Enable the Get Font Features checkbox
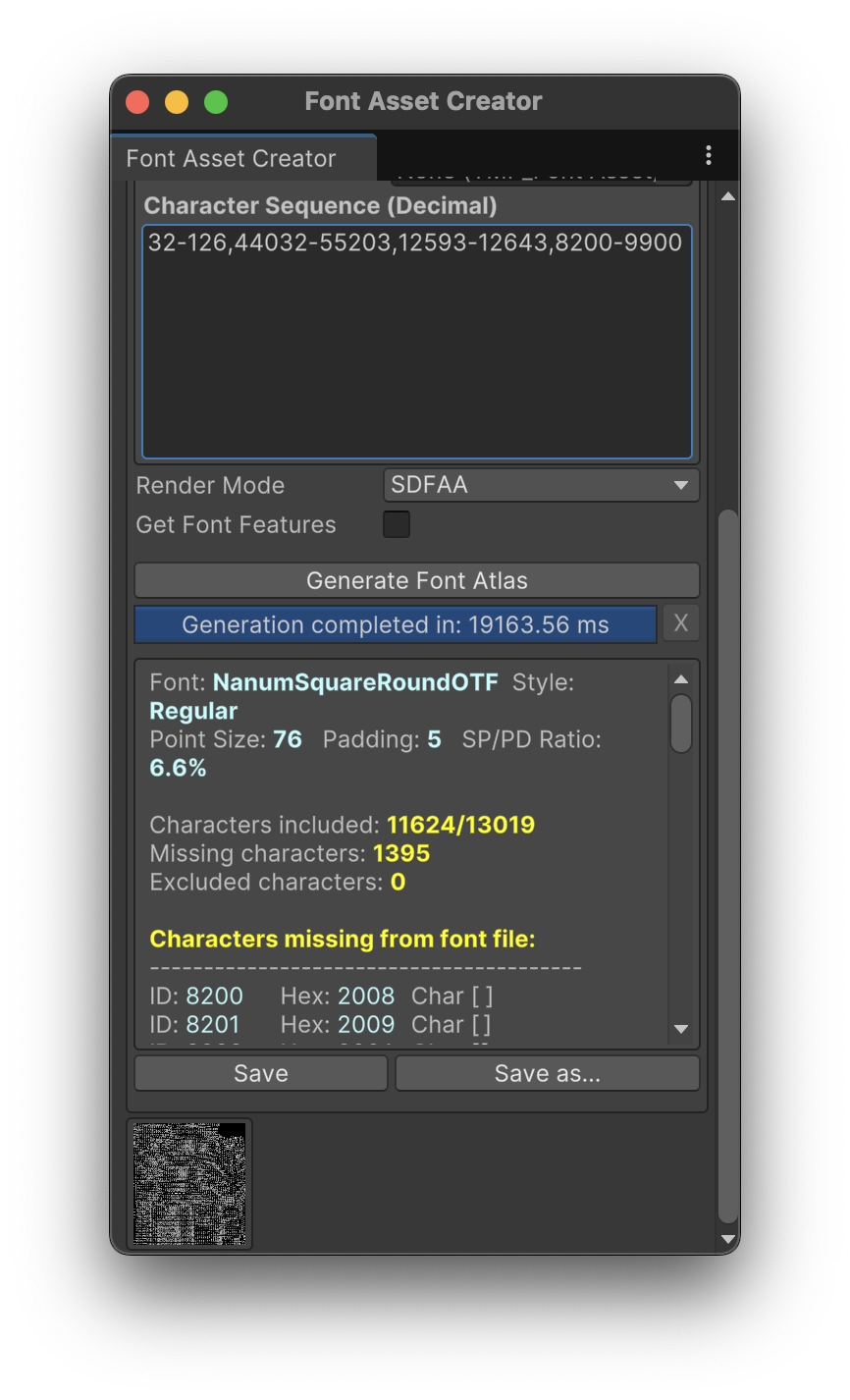The width and height of the screenshot is (850, 1400). (x=397, y=524)
